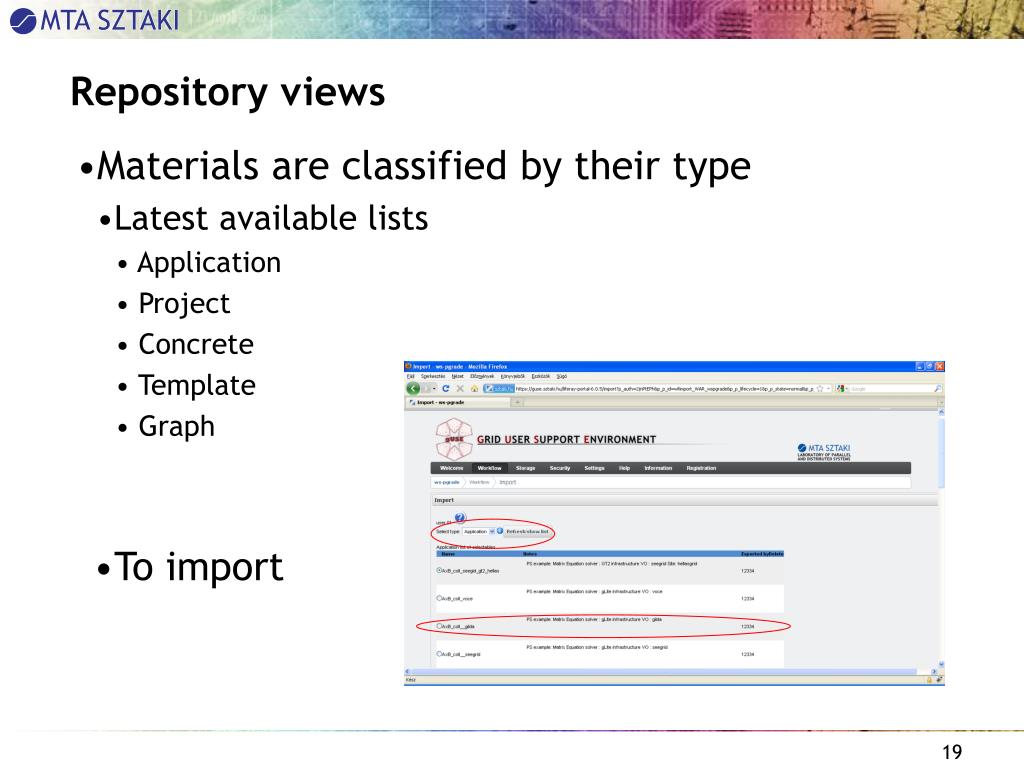1024x768 pixels.
Task: Open Firefox Fájl menu
Action: [411, 376]
